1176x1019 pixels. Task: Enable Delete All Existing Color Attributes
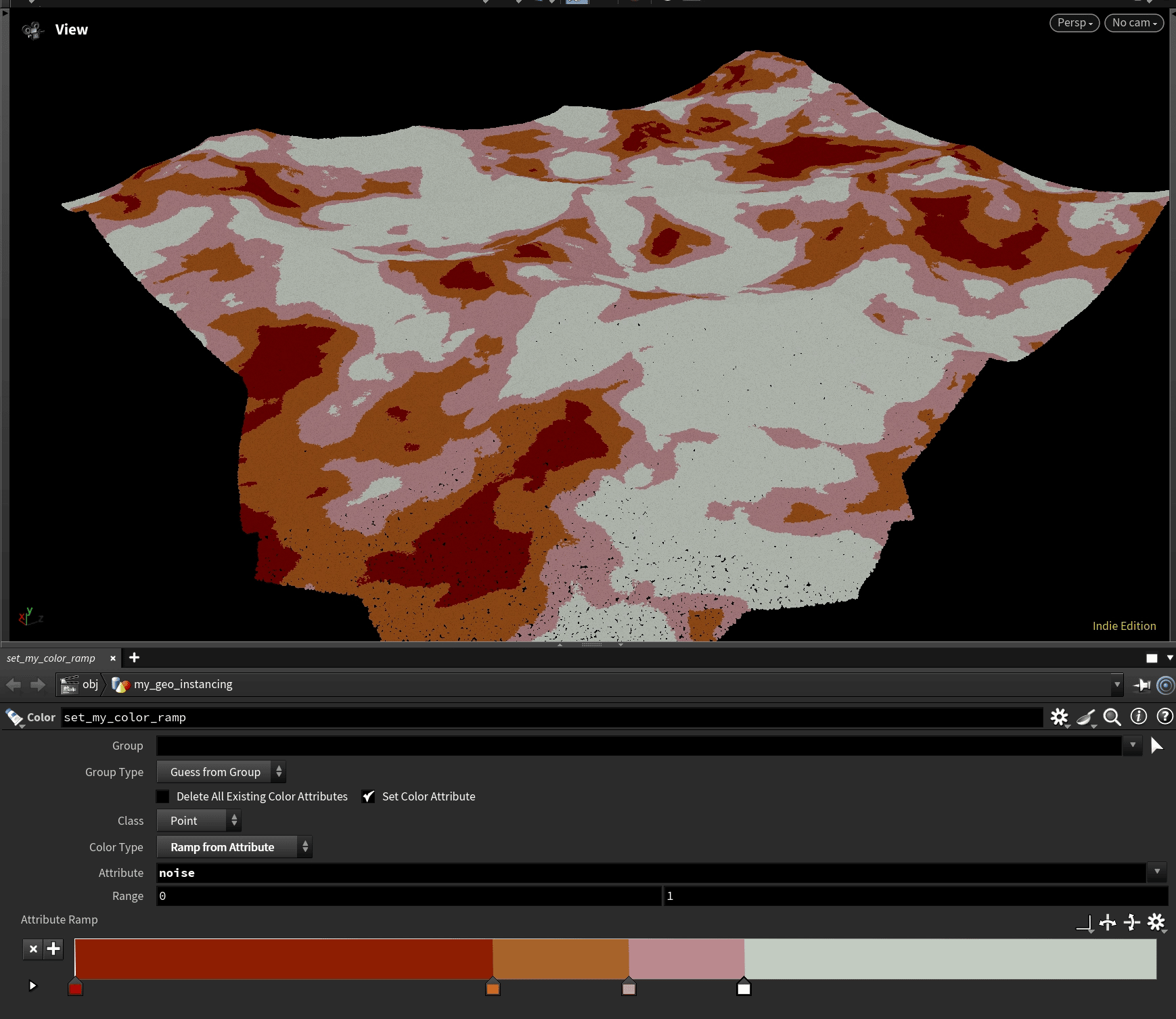click(163, 796)
